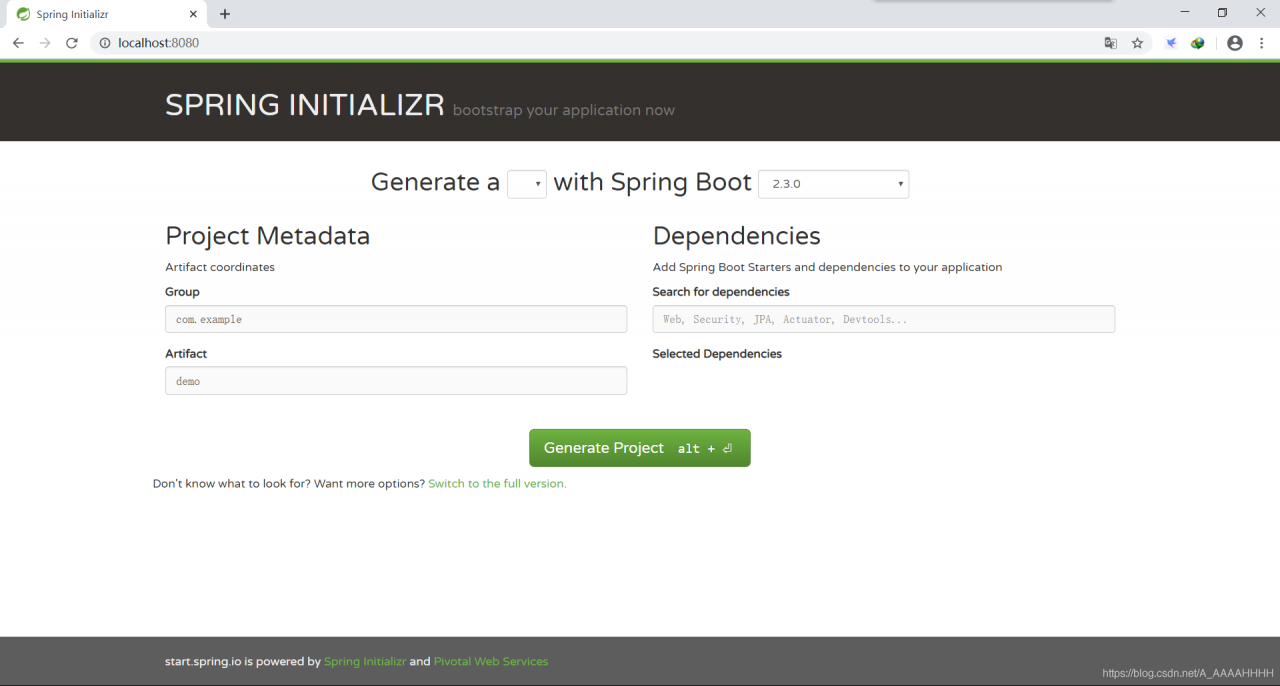
Task: Open the Pivotal Web Services footer link
Action: (491, 662)
